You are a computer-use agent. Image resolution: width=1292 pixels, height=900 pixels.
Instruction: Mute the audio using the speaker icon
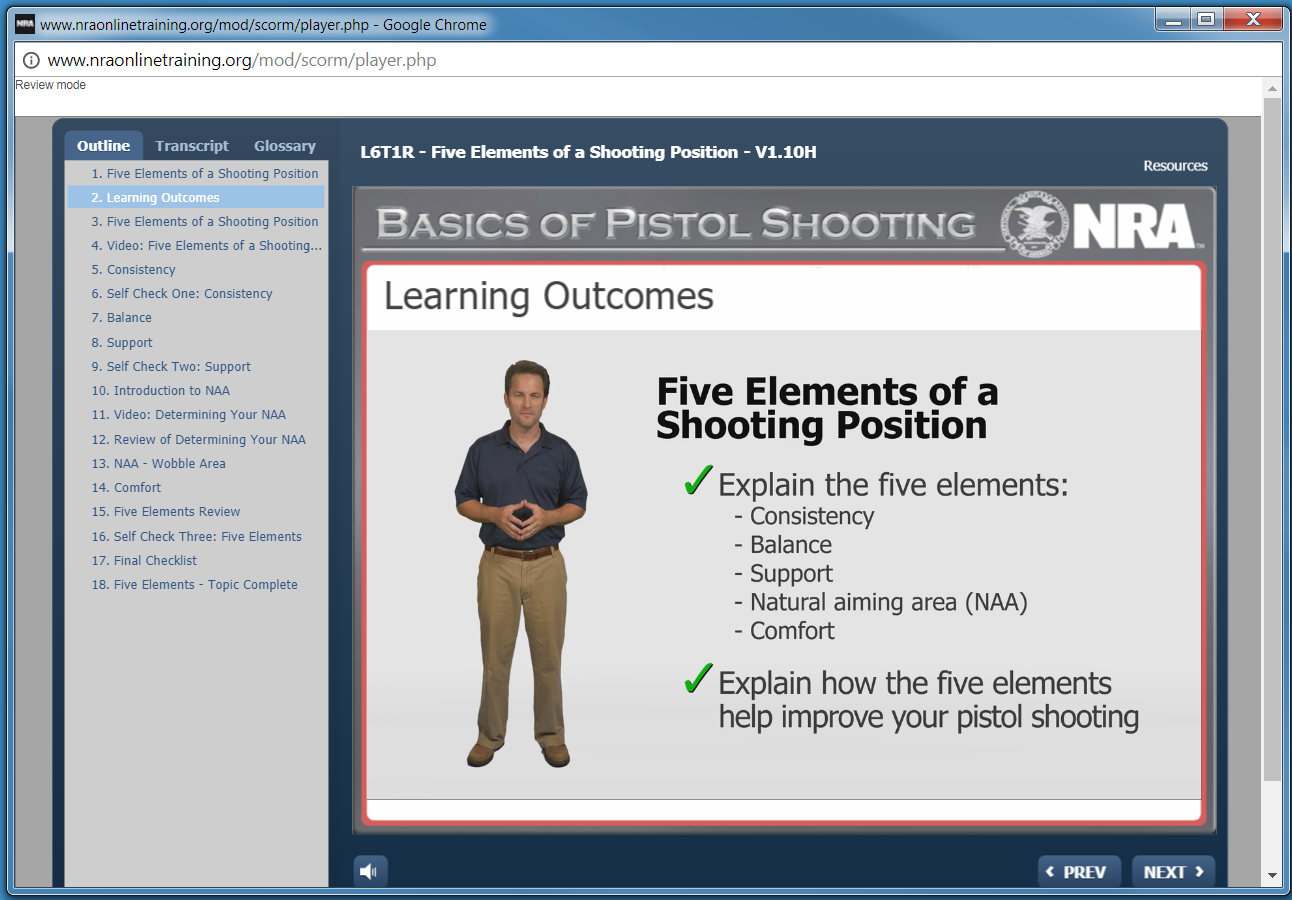369,870
